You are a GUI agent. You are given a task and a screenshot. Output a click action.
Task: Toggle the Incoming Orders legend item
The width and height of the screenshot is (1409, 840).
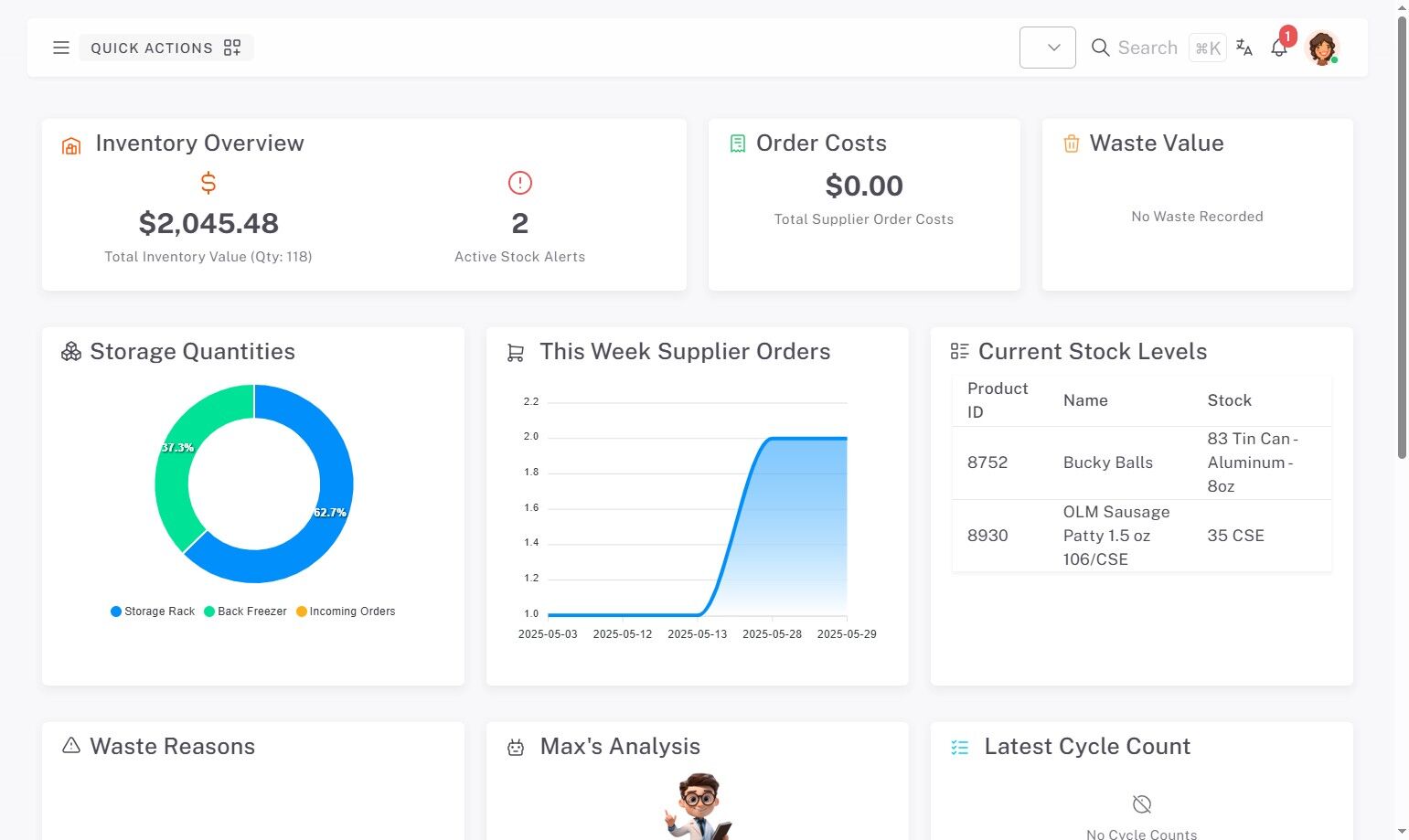tap(346, 611)
